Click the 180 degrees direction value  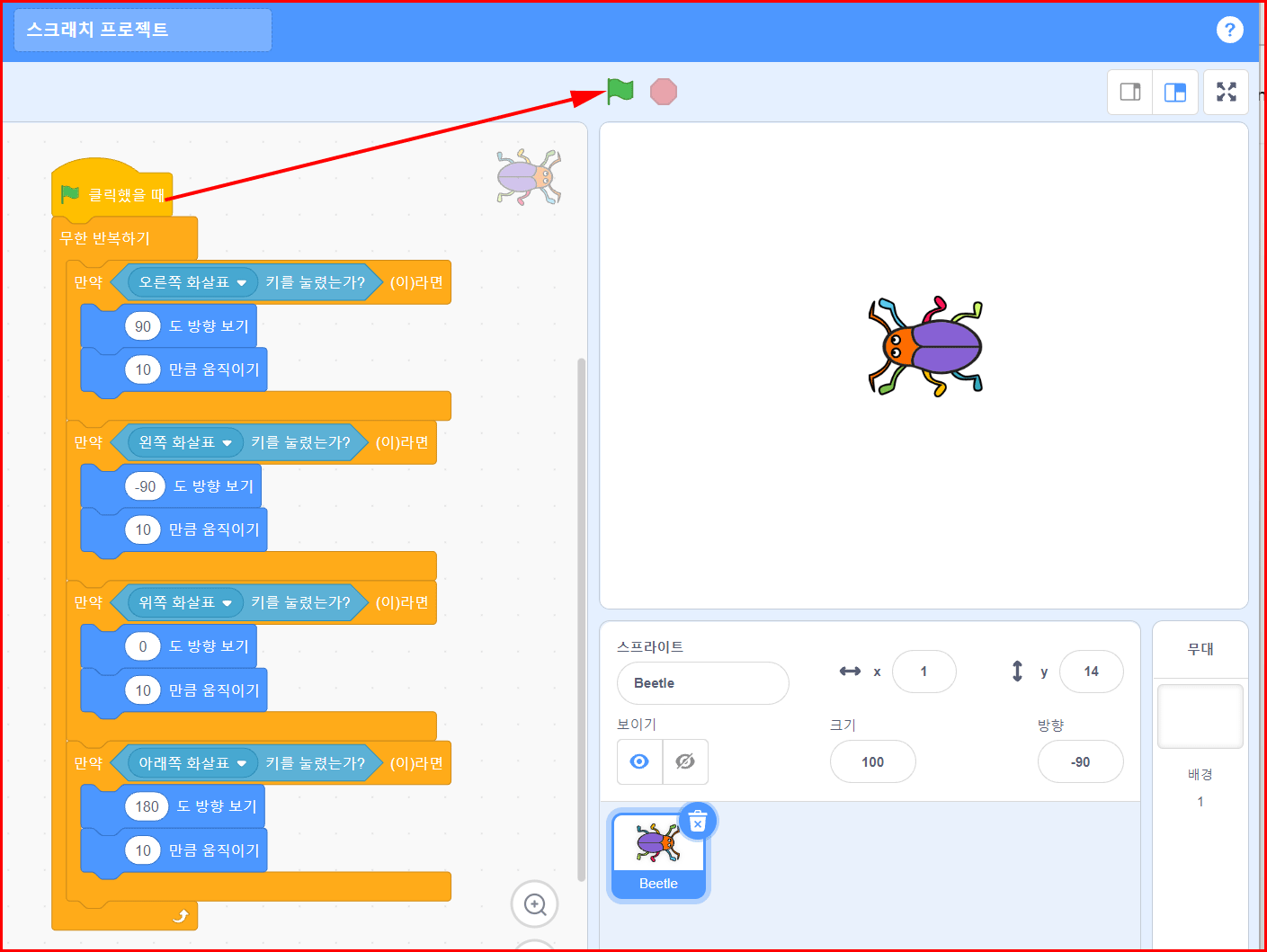(x=147, y=806)
